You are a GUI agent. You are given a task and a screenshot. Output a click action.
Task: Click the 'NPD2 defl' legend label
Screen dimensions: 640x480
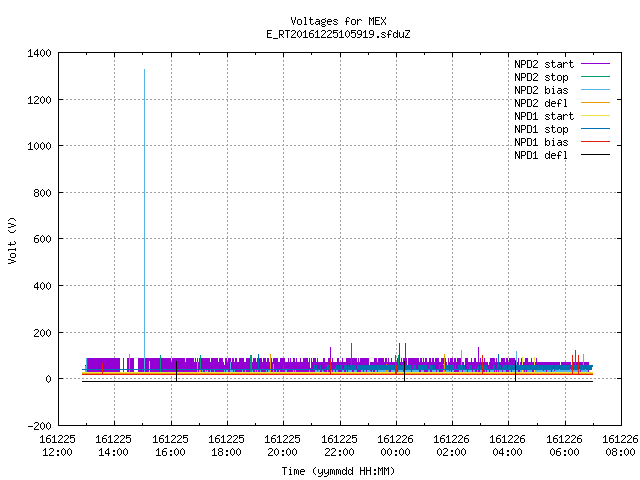(x=541, y=103)
